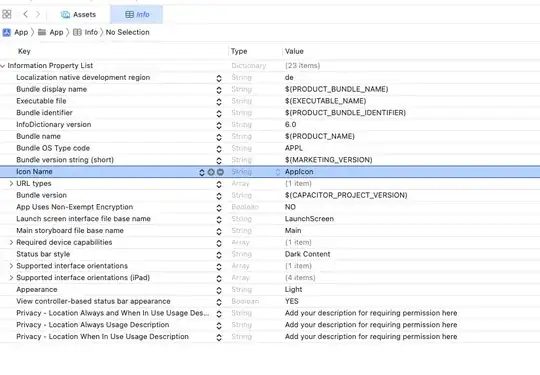Go forward with the right navigation arrow
The image size is (540, 375).
38,14
